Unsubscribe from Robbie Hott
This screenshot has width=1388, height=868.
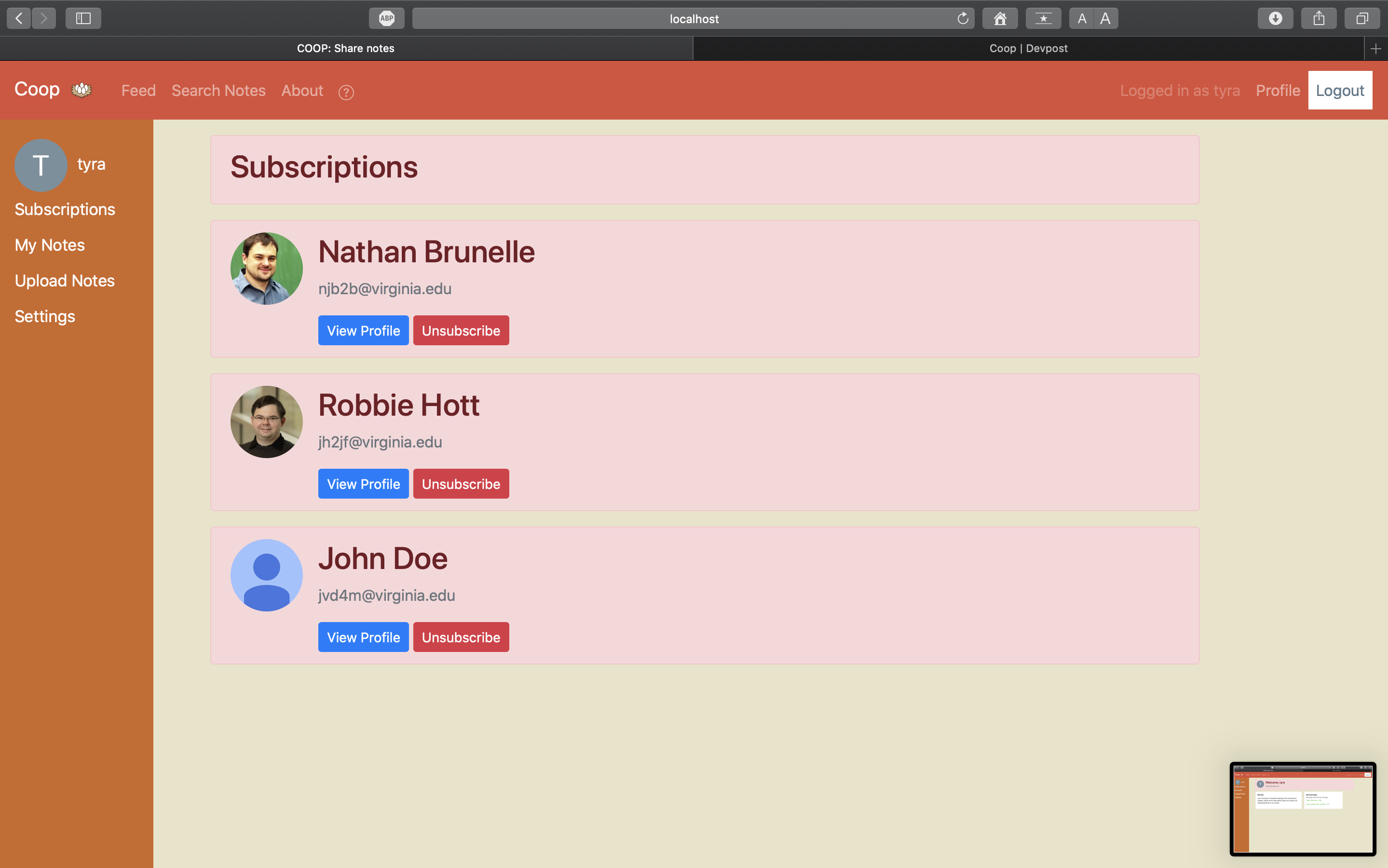click(461, 484)
